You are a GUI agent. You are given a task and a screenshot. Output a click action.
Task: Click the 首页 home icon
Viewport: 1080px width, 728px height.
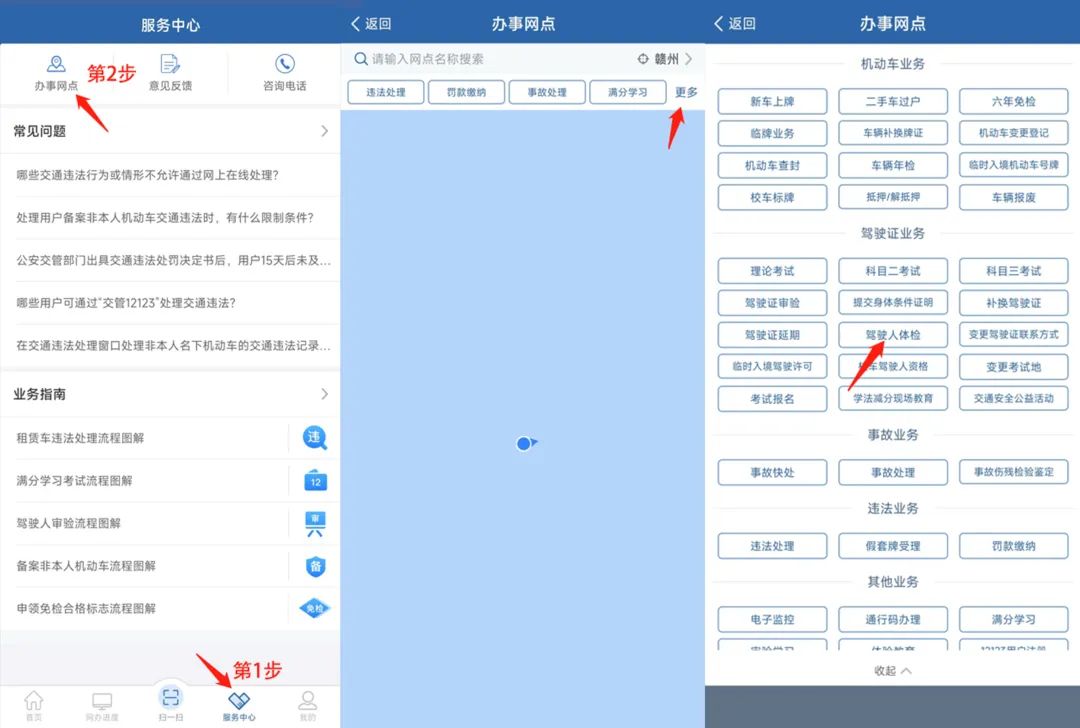click(34, 700)
